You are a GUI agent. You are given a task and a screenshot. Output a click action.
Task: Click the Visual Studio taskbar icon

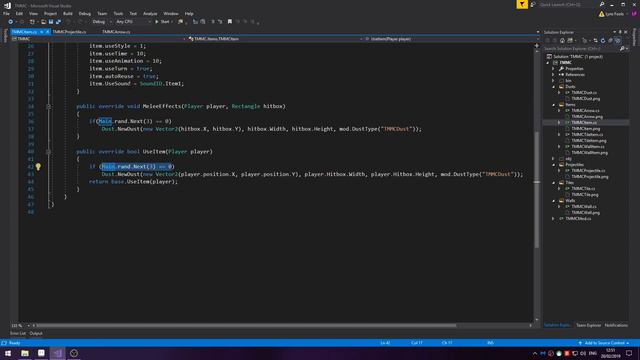(x=58, y=353)
